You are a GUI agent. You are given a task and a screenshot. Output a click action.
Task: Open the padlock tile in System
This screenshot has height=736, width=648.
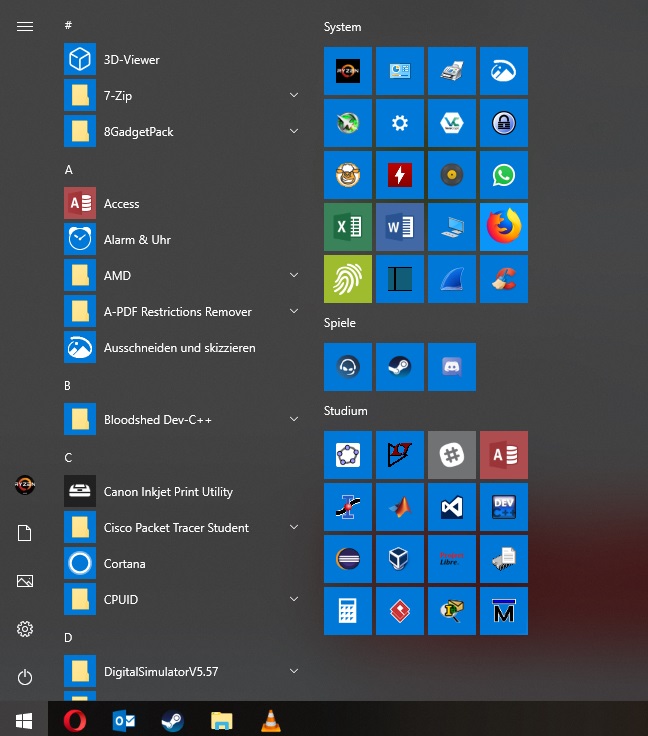503,123
